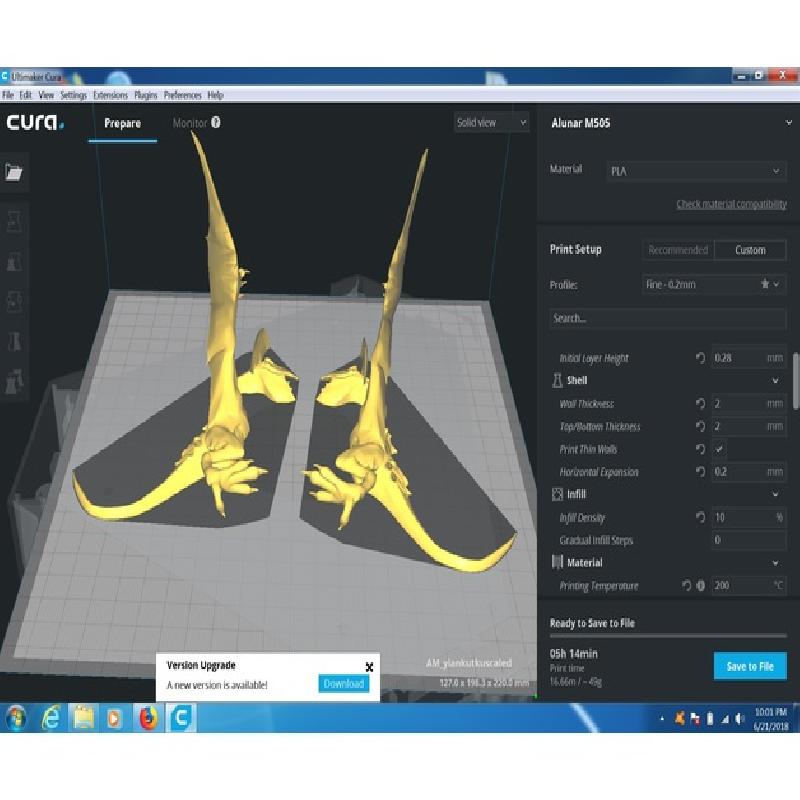Collapse the Infill settings section

(776, 494)
